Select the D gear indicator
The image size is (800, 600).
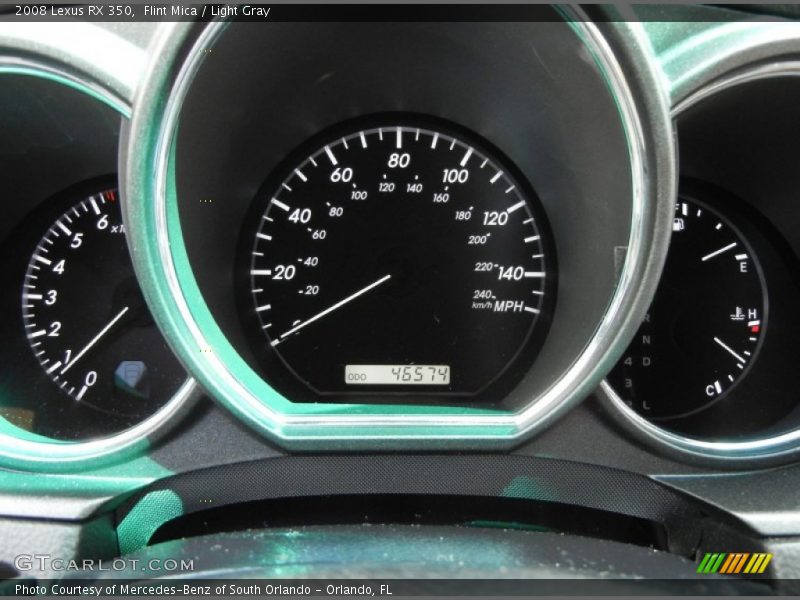(x=647, y=362)
